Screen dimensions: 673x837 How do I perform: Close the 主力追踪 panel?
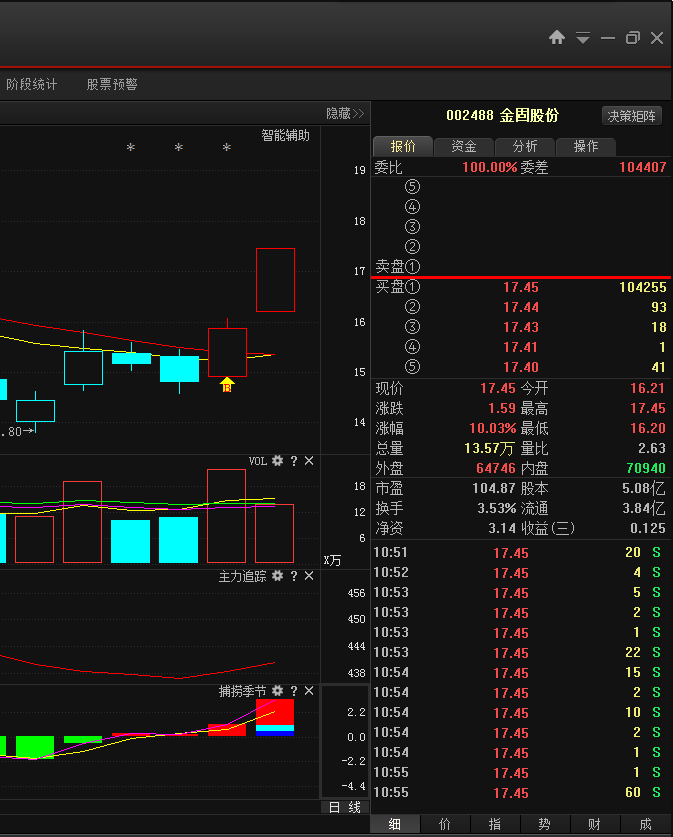click(x=309, y=576)
